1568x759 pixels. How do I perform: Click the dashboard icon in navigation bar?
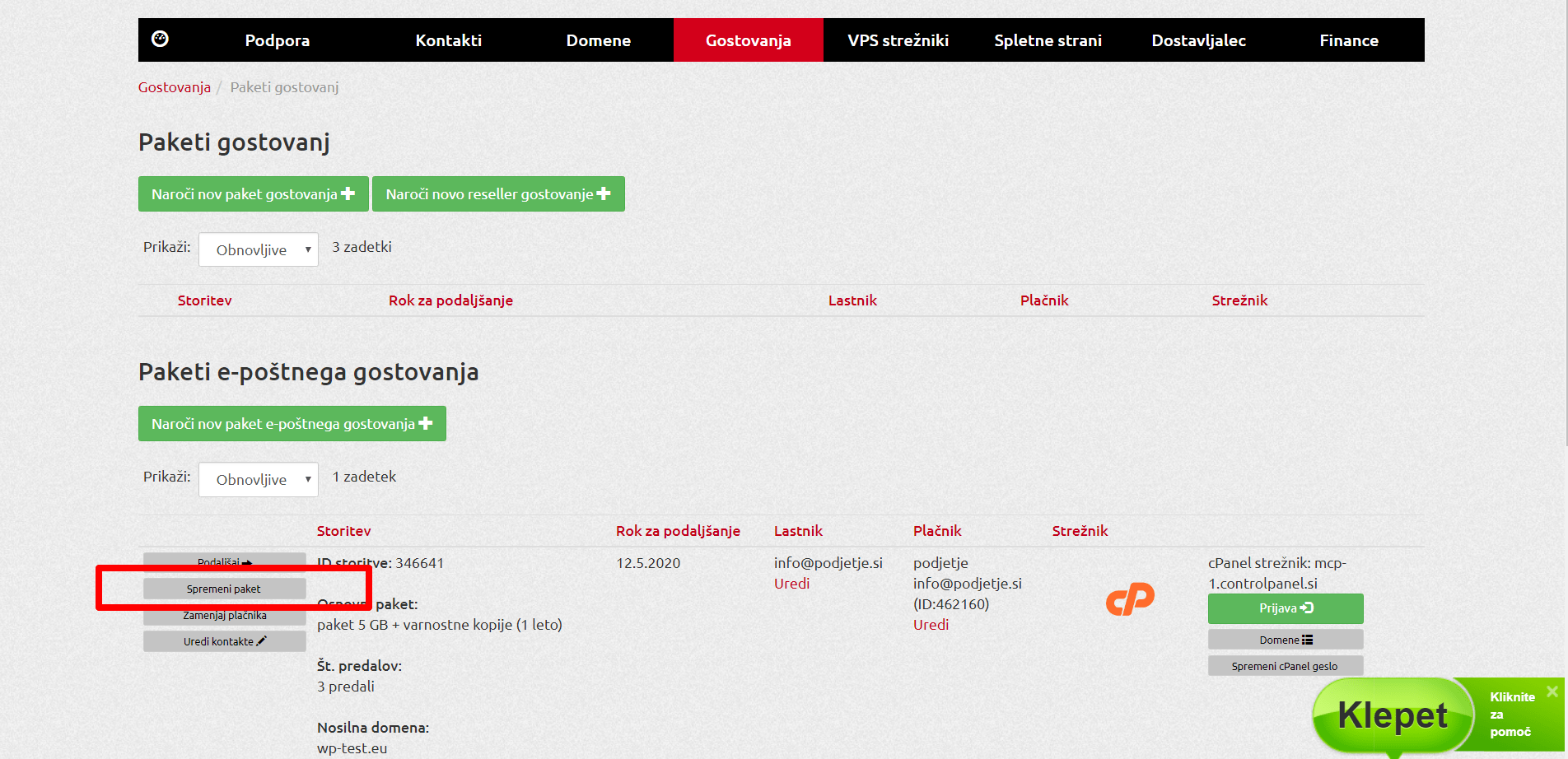(x=161, y=40)
